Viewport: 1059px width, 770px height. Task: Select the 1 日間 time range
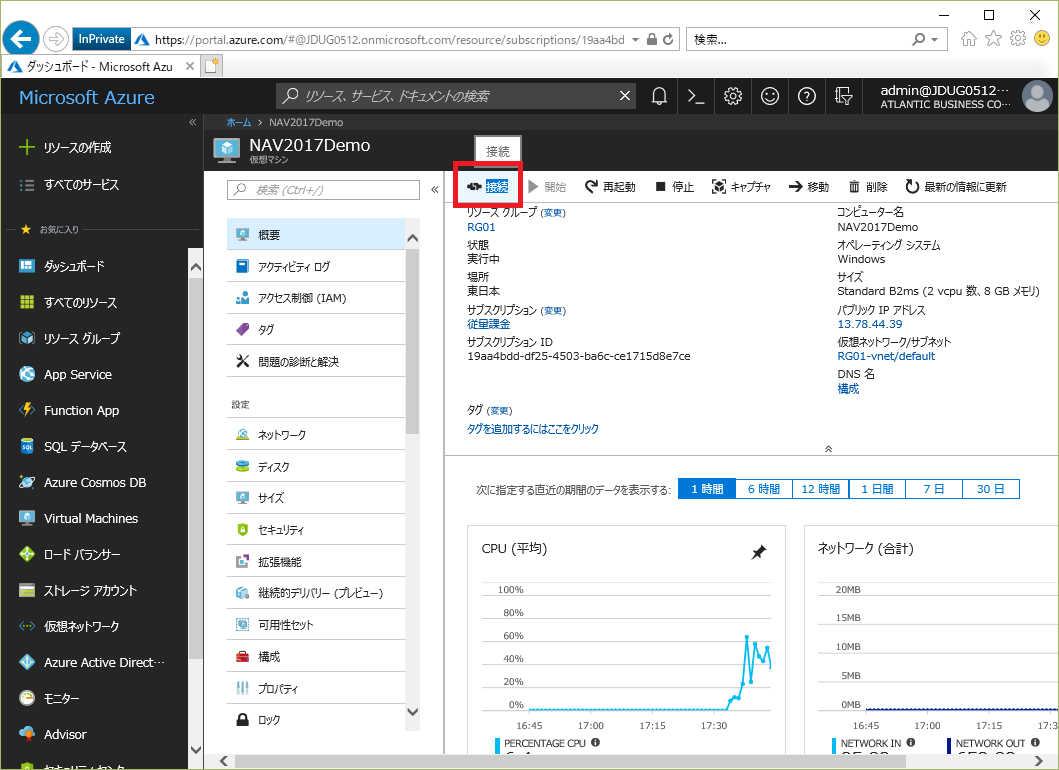click(x=877, y=488)
